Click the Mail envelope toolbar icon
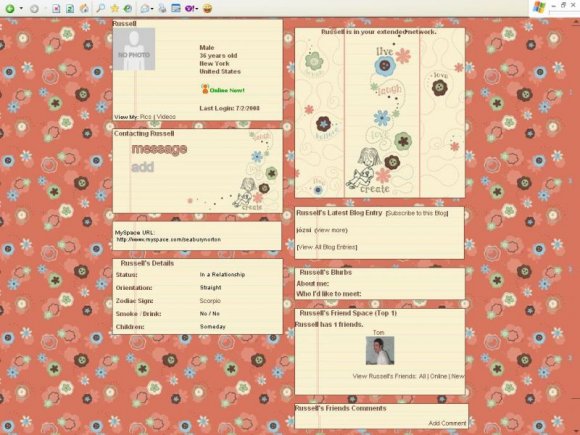Screen dimensions: 580x435 [x=145, y=8]
